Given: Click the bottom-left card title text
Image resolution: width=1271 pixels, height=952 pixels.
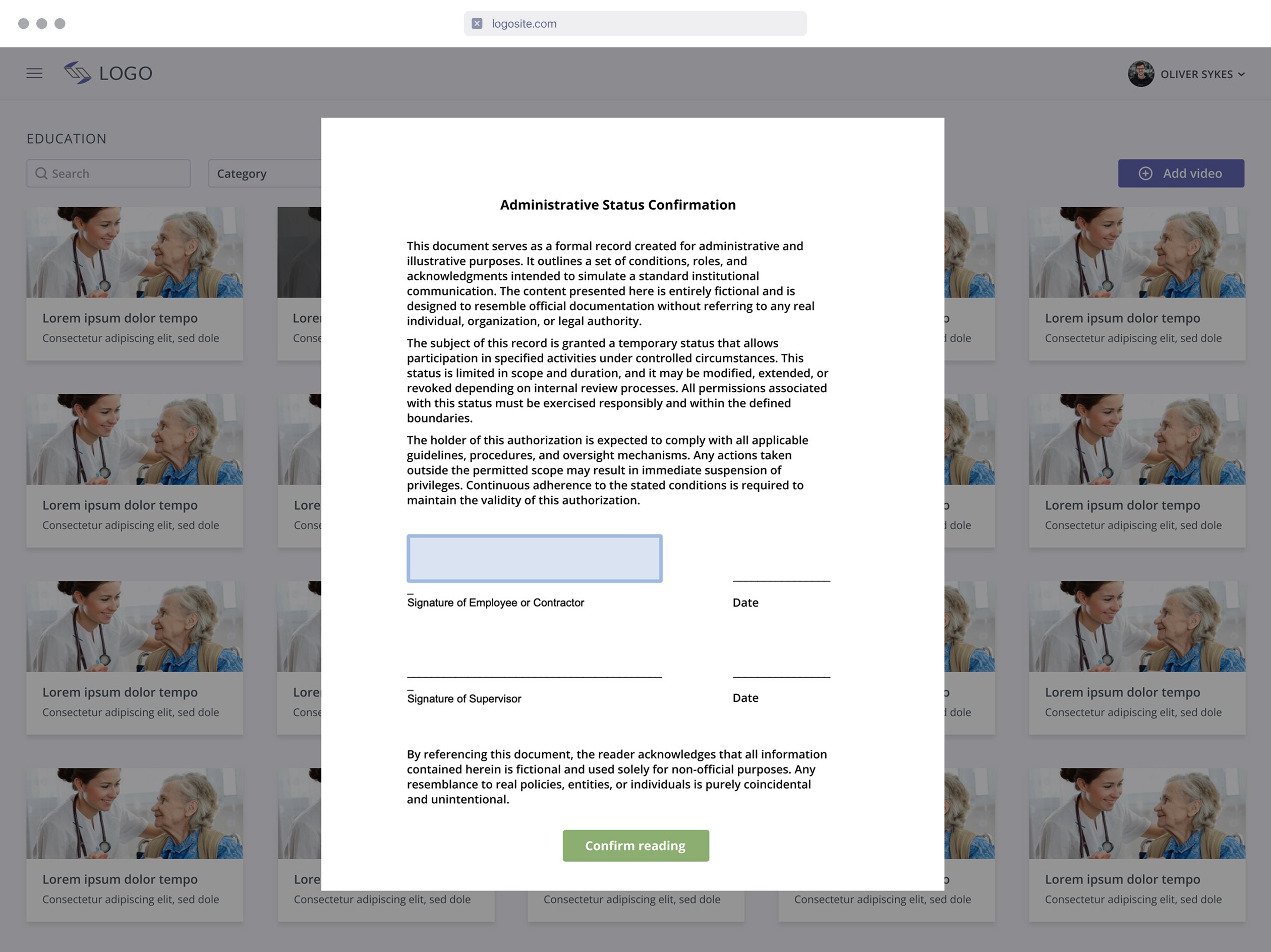Looking at the screenshot, I should pos(120,879).
